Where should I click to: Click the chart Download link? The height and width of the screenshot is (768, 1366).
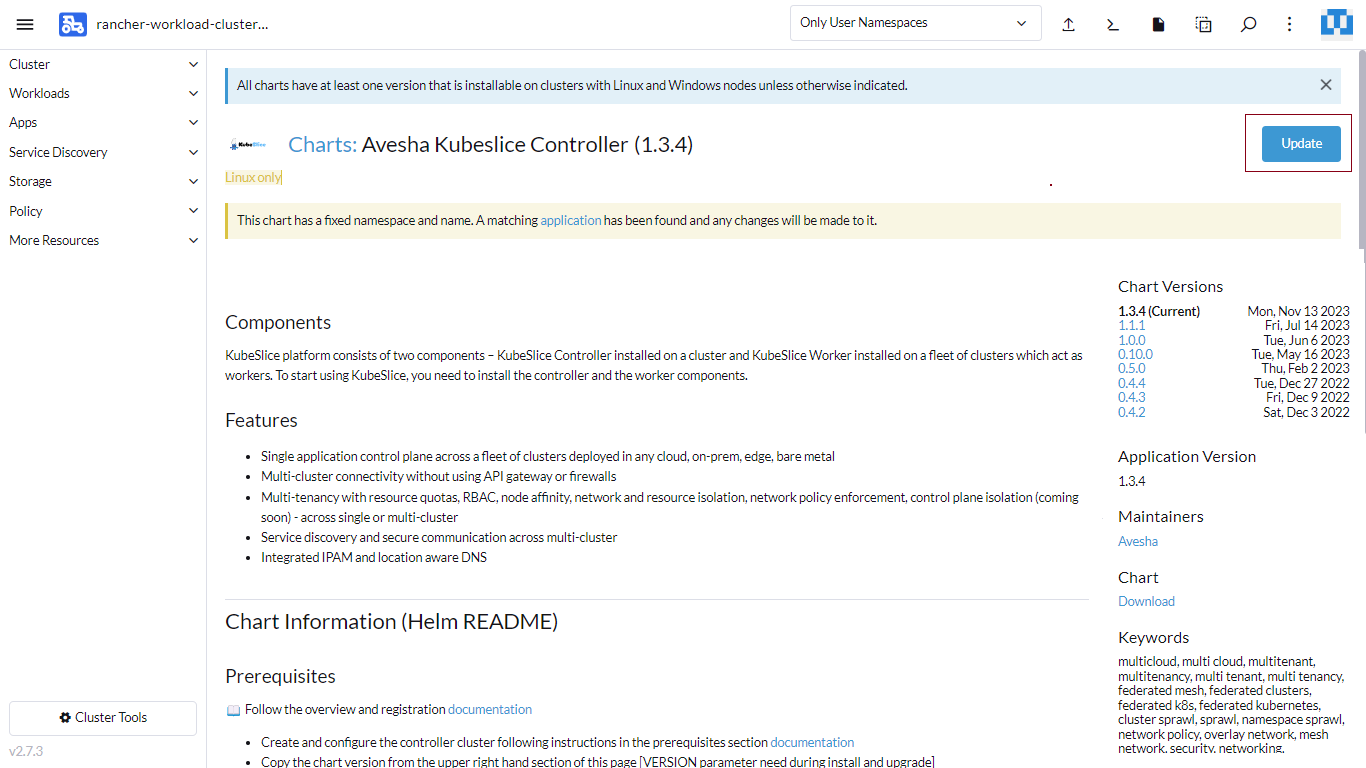coord(1146,601)
